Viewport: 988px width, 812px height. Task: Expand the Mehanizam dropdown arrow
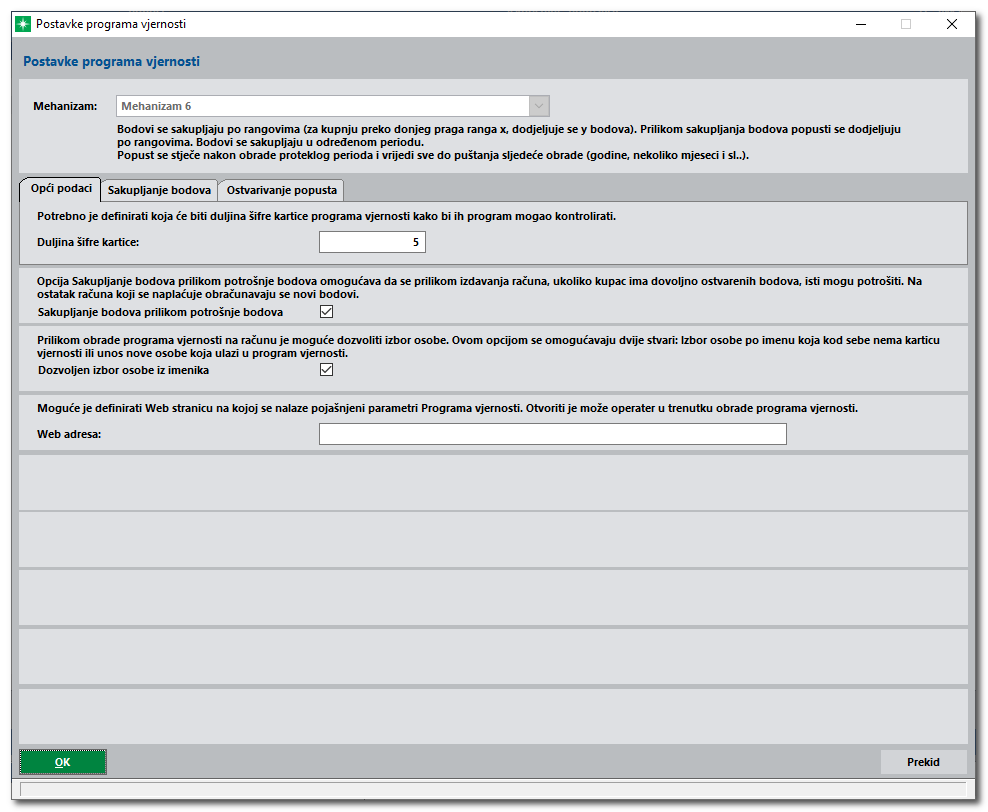click(539, 106)
